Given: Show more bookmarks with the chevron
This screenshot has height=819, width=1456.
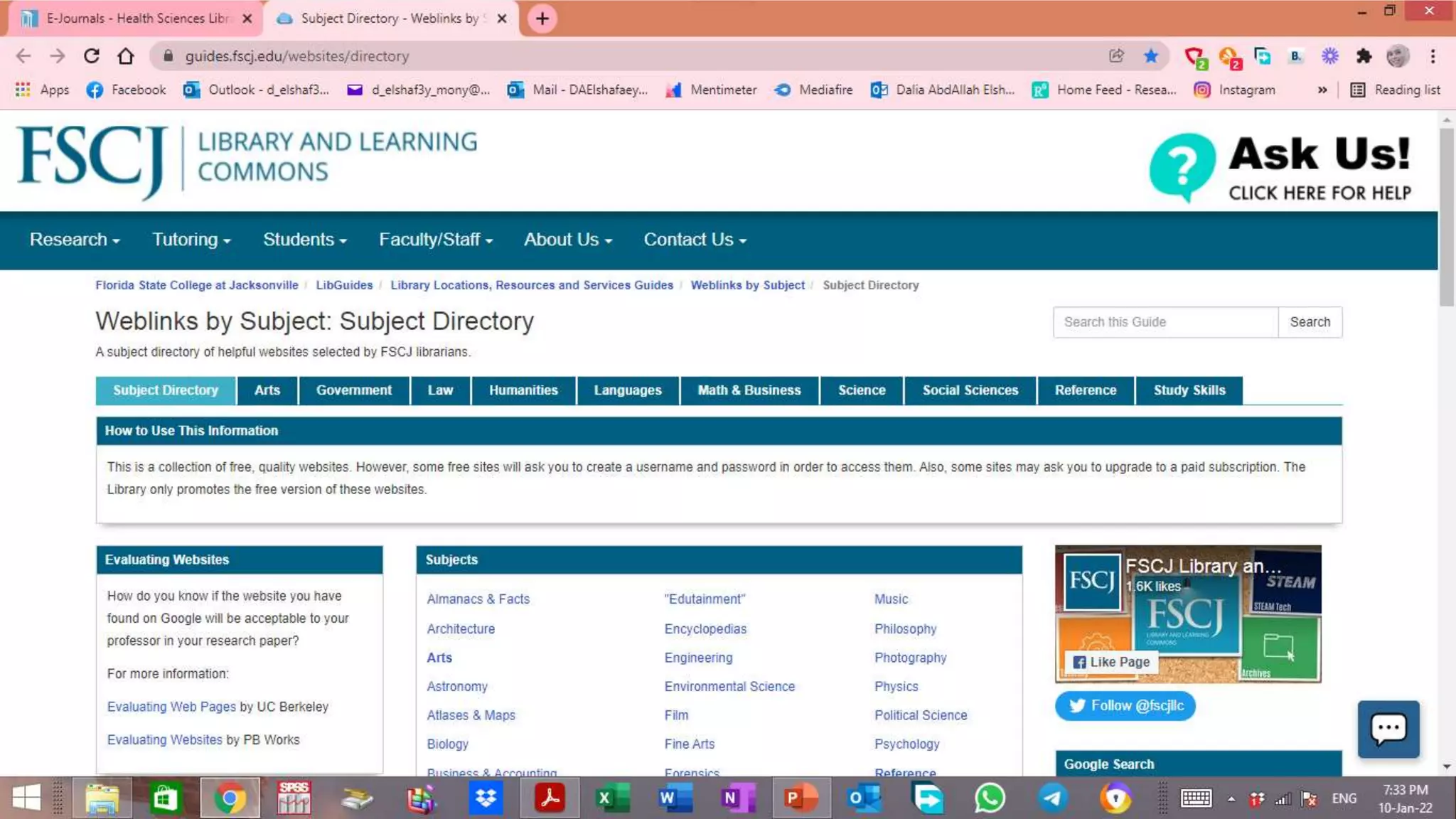Looking at the screenshot, I should (x=1322, y=90).
